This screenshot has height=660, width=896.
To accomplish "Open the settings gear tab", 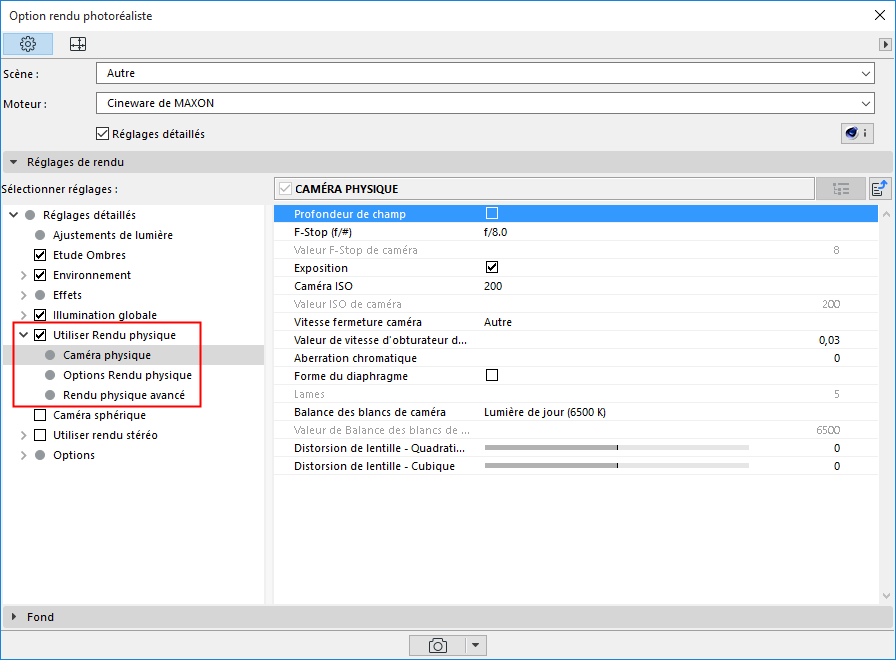I will (x=28, y=44).
